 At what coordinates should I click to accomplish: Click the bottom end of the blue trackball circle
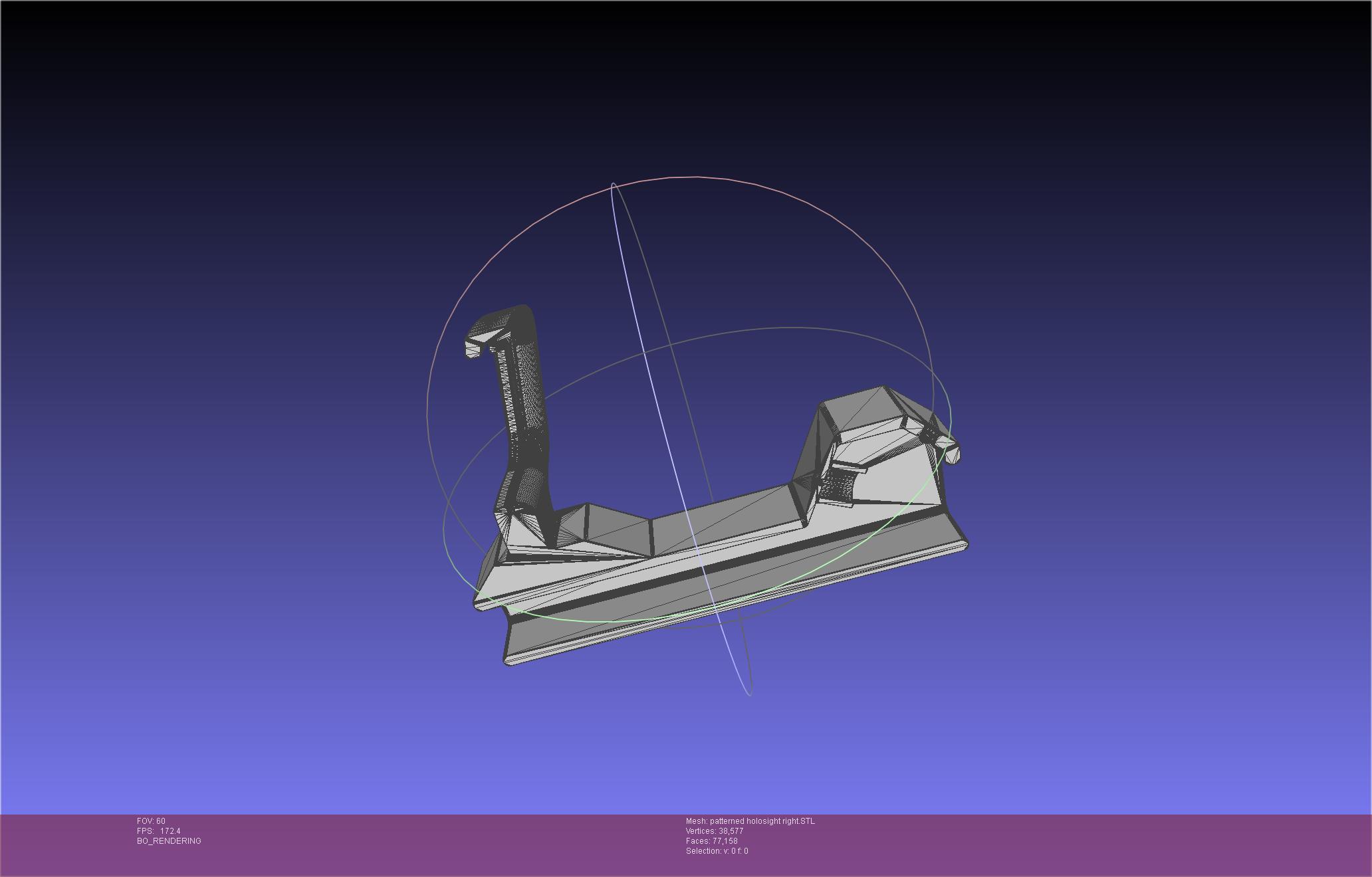(x=748, y=693)
